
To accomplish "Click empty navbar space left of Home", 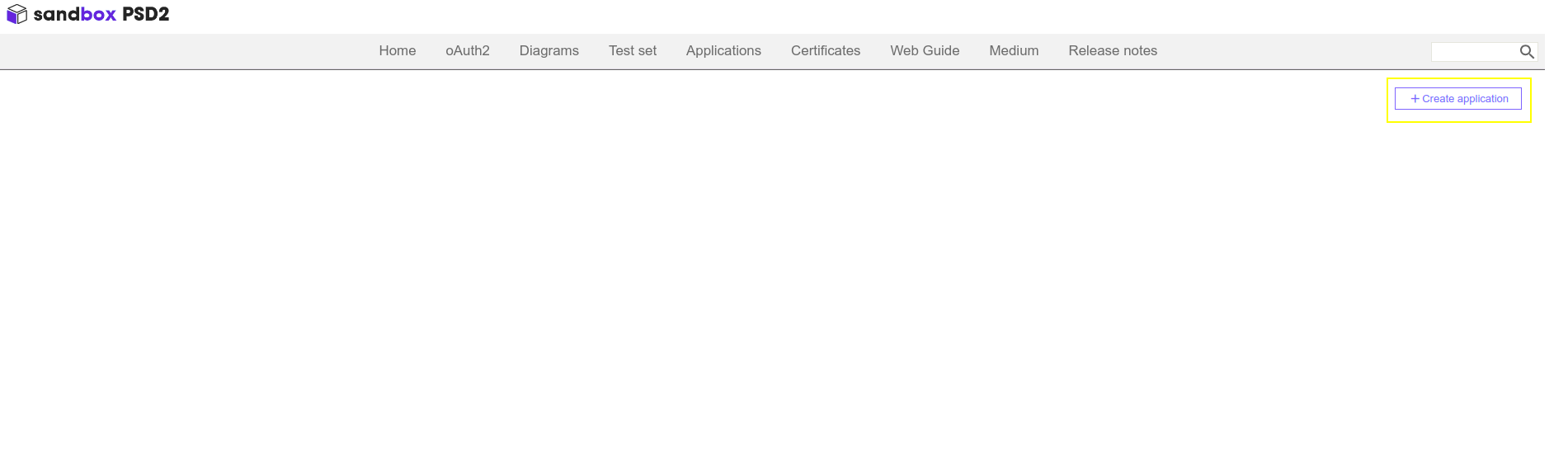I will click(x=181, y=51).
